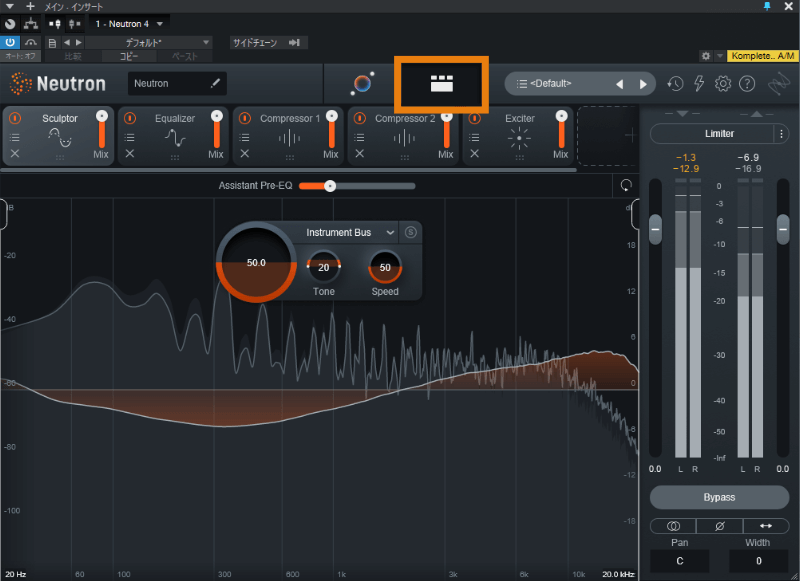The image size is (800, 581).
Task: Click the Pan value field C
Action: pos(680,561)
